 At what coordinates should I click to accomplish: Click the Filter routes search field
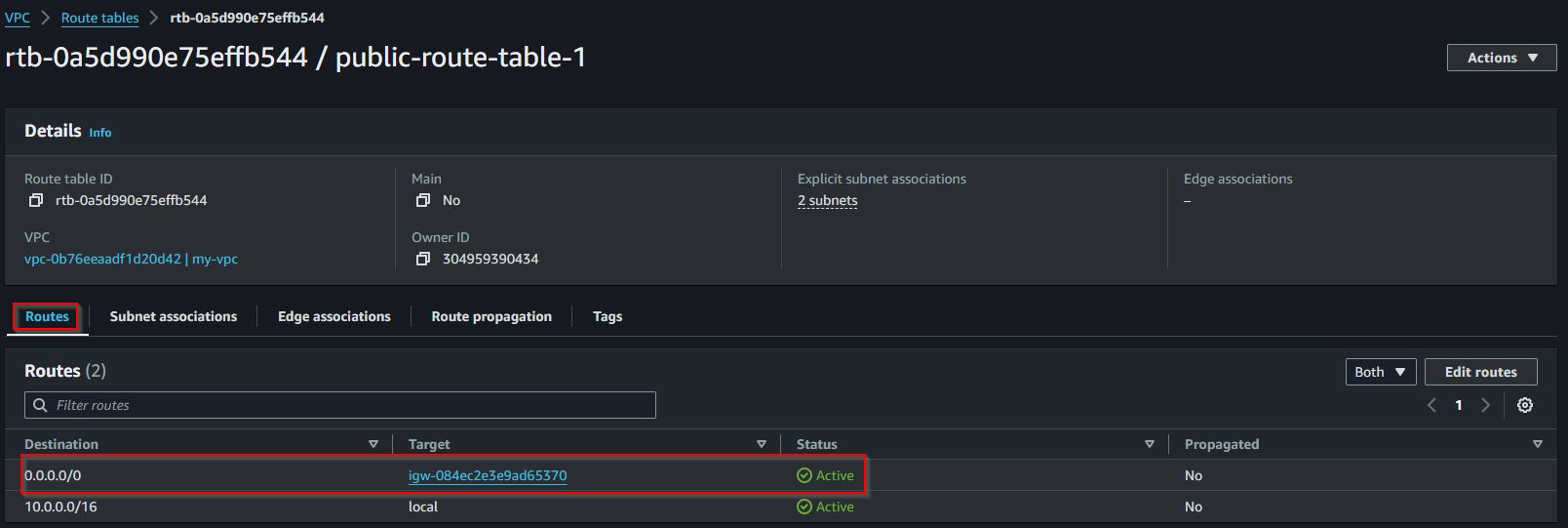(x=340, y=405)
